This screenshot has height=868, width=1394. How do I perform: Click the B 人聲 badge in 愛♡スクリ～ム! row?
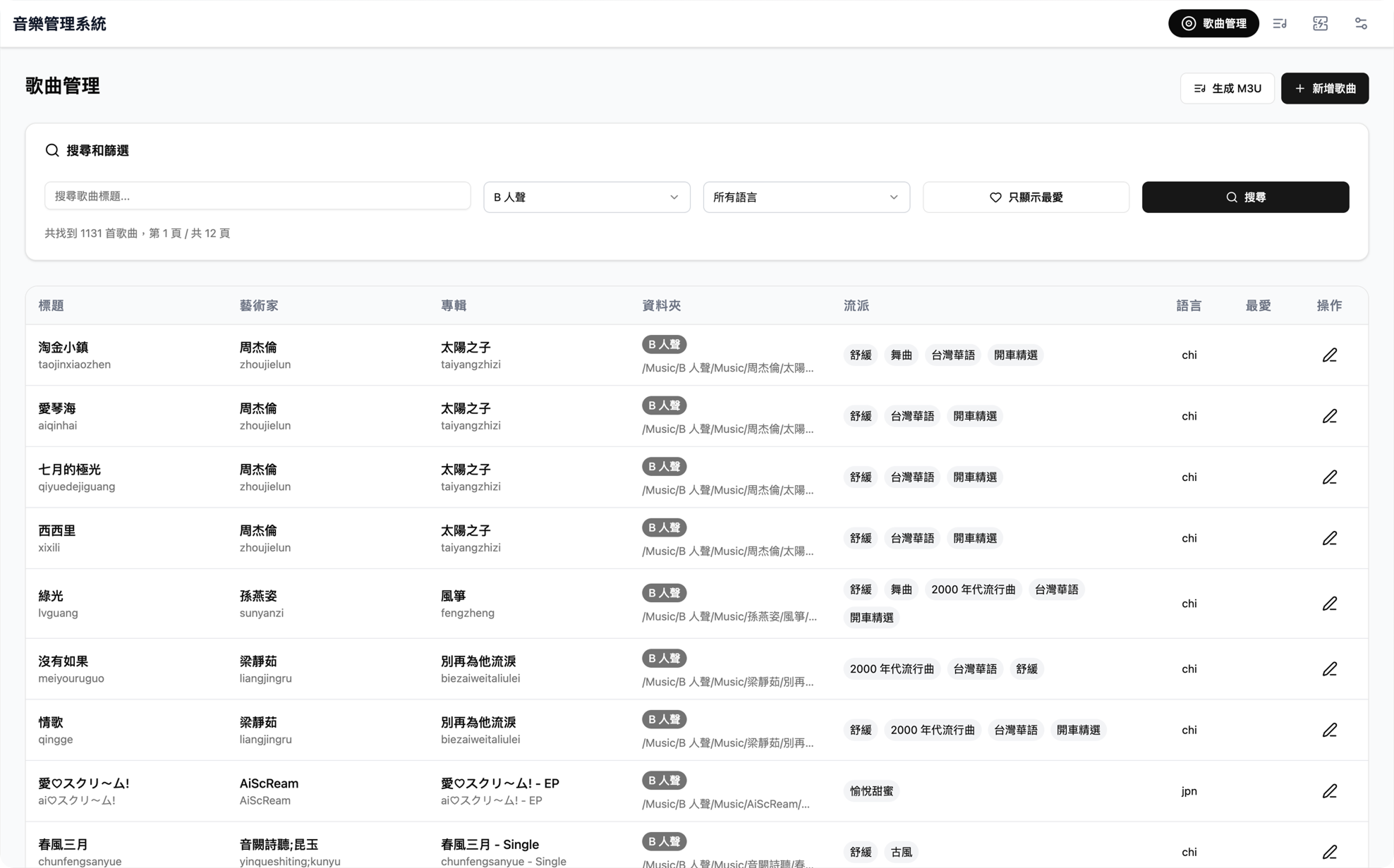(x=664, y=781)
